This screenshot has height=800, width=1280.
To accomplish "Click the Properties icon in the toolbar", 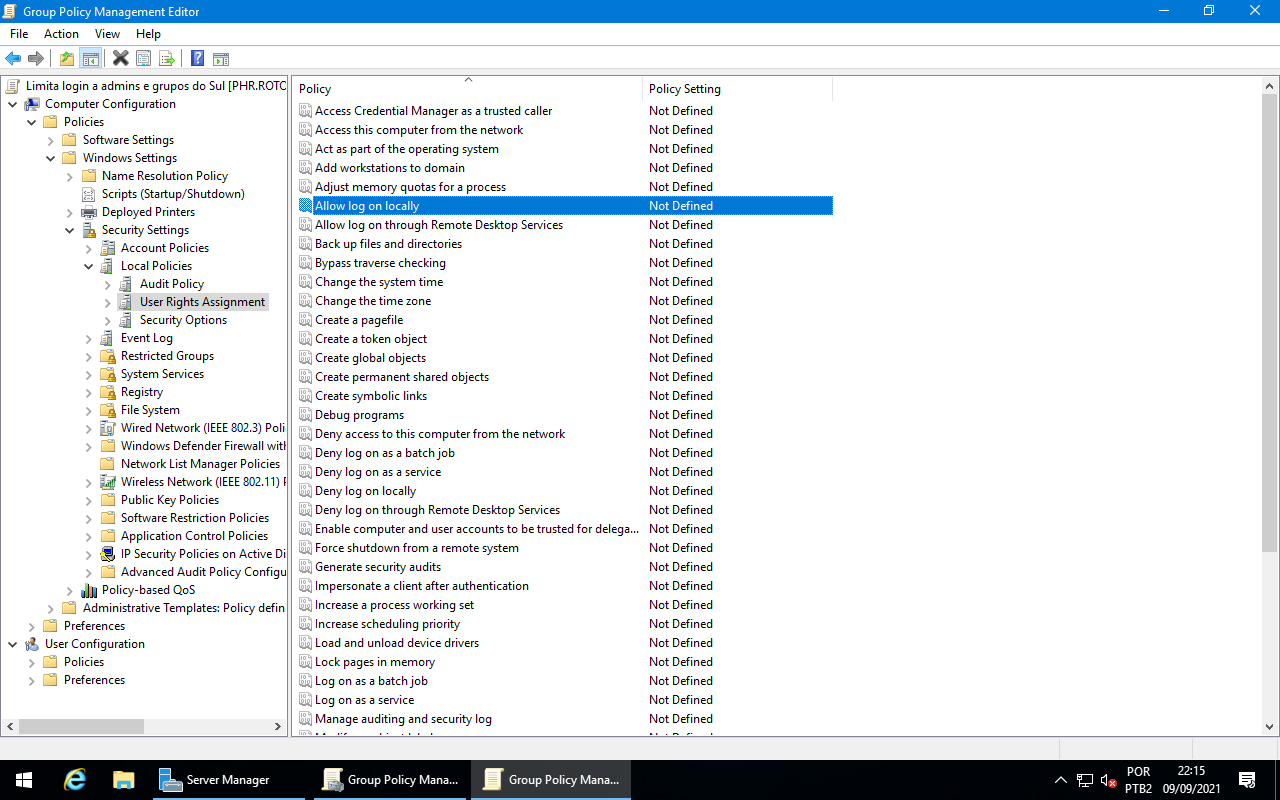I will click(x=144, y=57).
